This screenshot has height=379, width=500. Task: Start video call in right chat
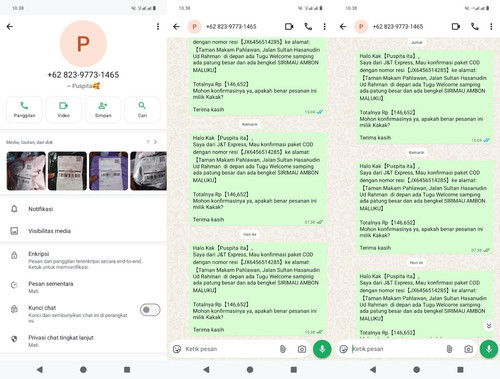[456, 27]
